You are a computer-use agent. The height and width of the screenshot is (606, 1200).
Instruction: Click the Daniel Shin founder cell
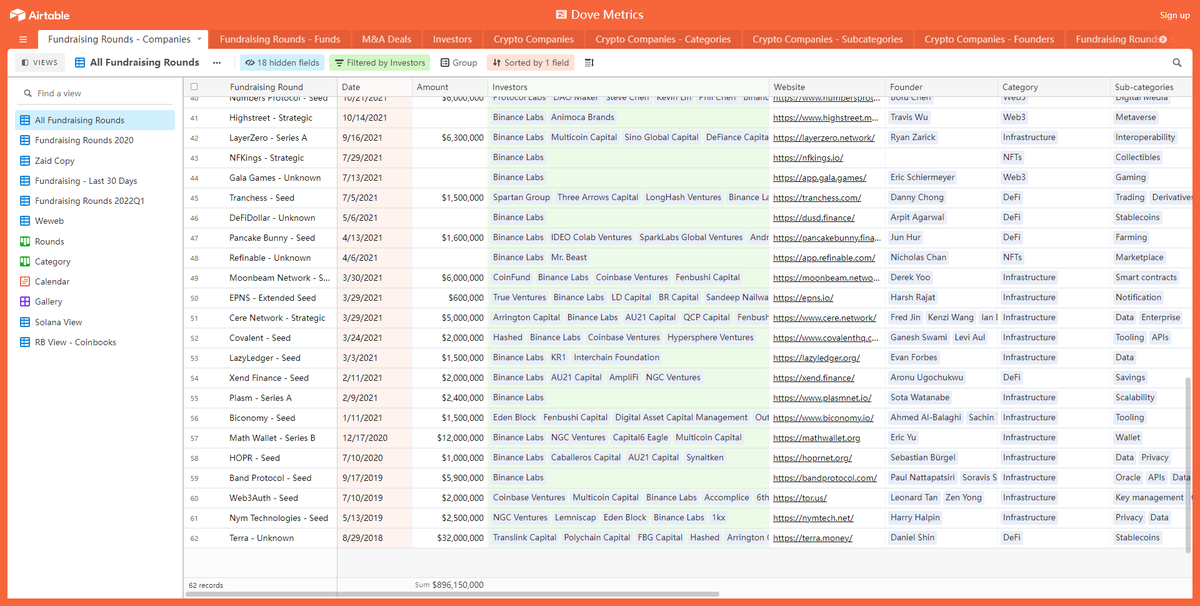941,537
